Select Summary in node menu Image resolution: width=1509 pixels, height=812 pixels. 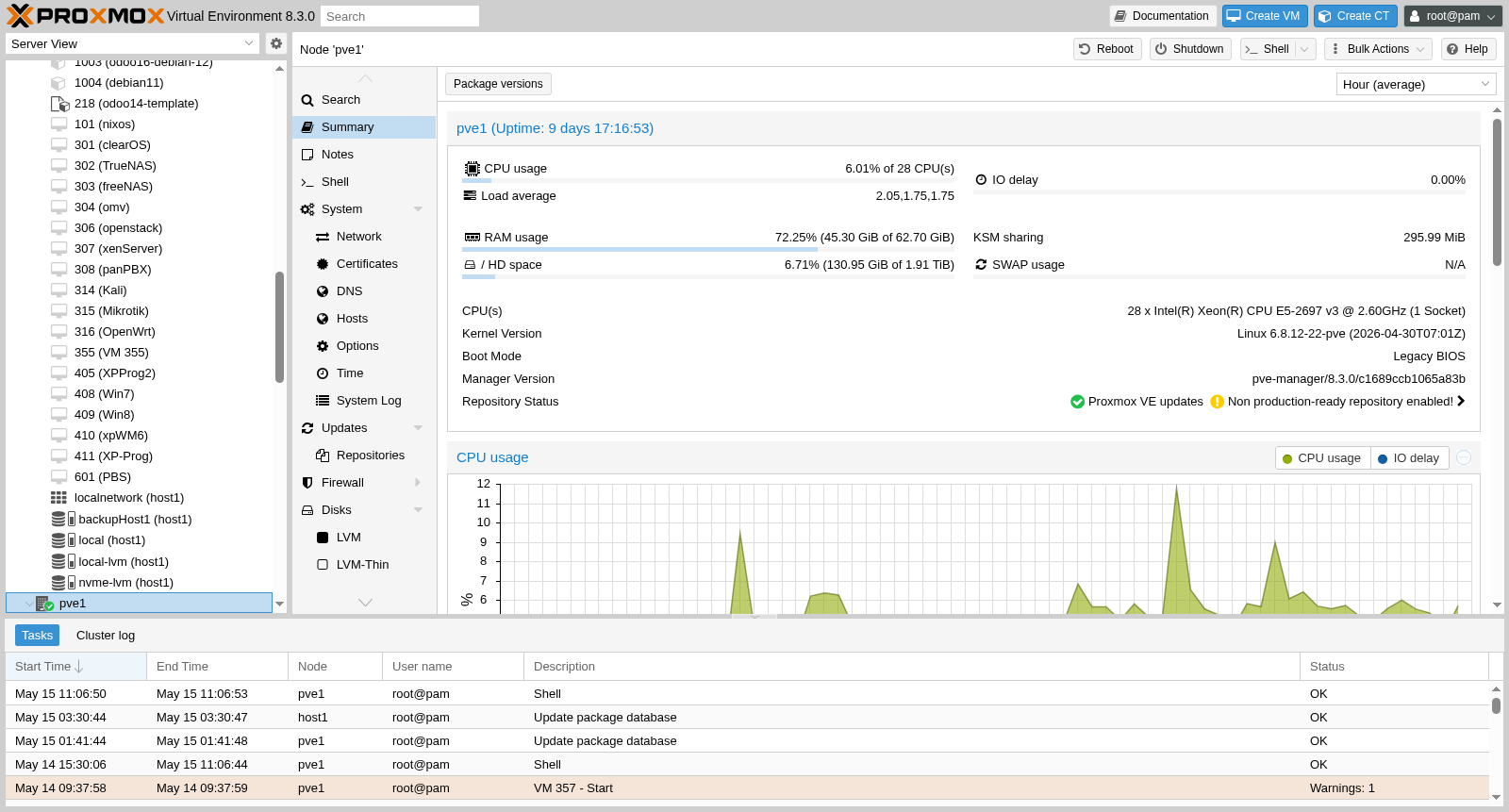pos(364,127)
